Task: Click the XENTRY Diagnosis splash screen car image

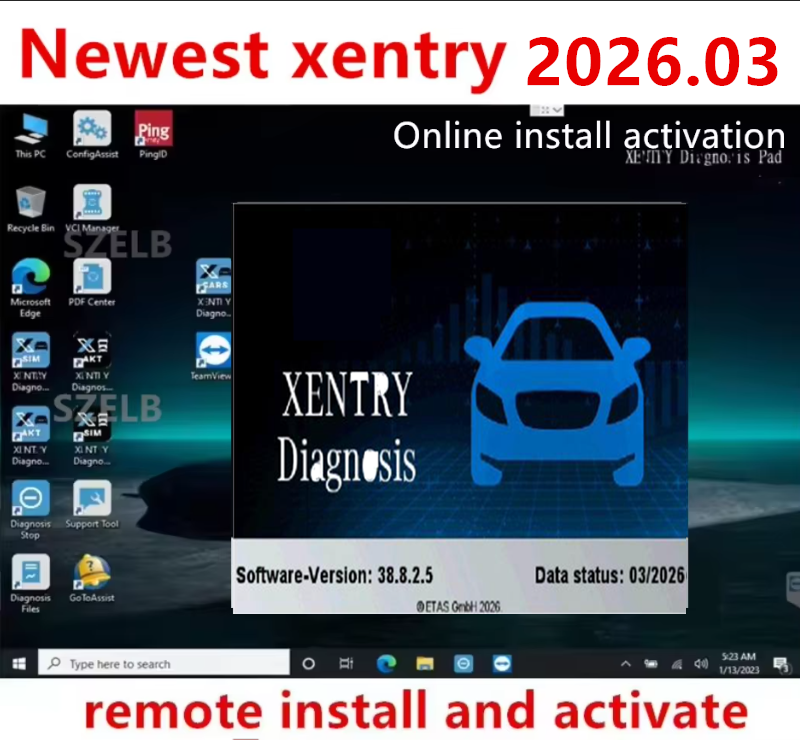Action: [557, 393]
